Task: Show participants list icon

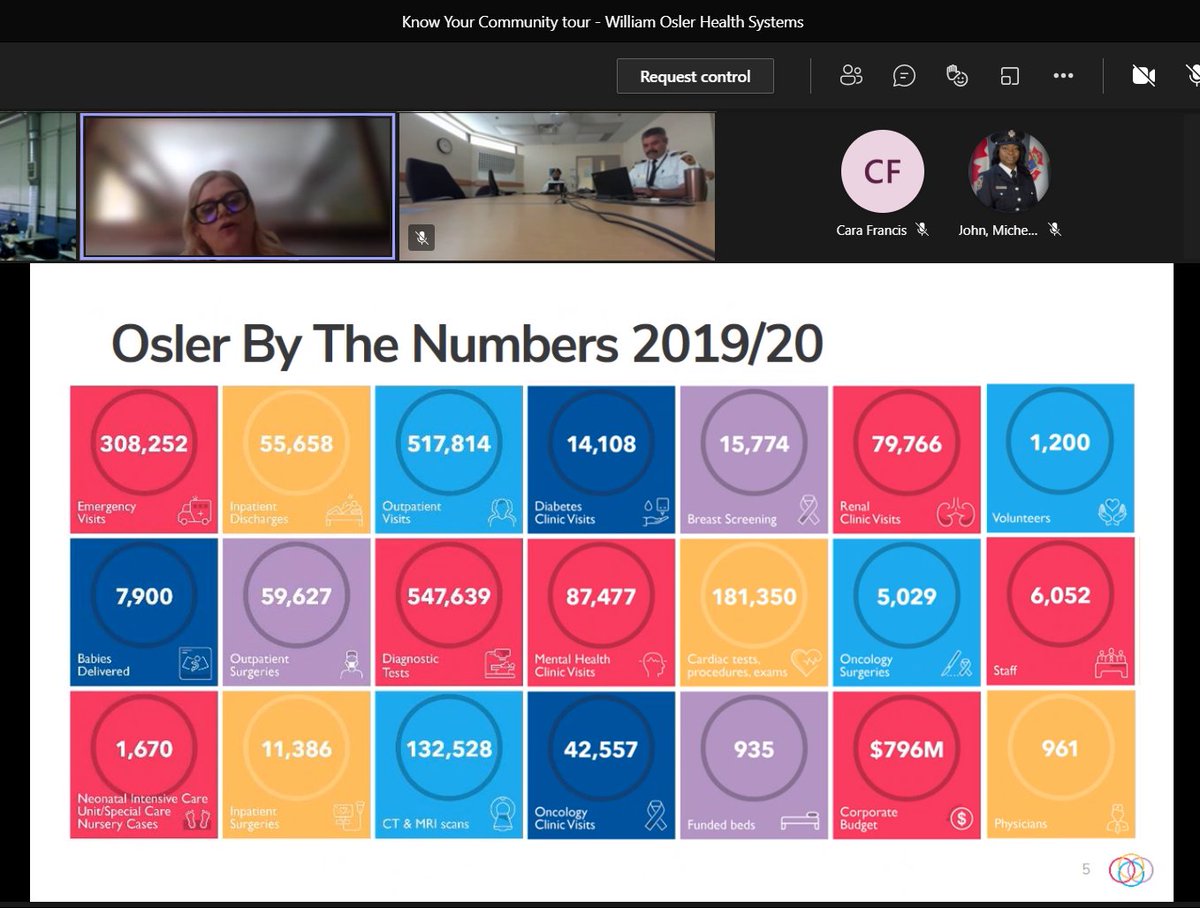Action: 851,76
